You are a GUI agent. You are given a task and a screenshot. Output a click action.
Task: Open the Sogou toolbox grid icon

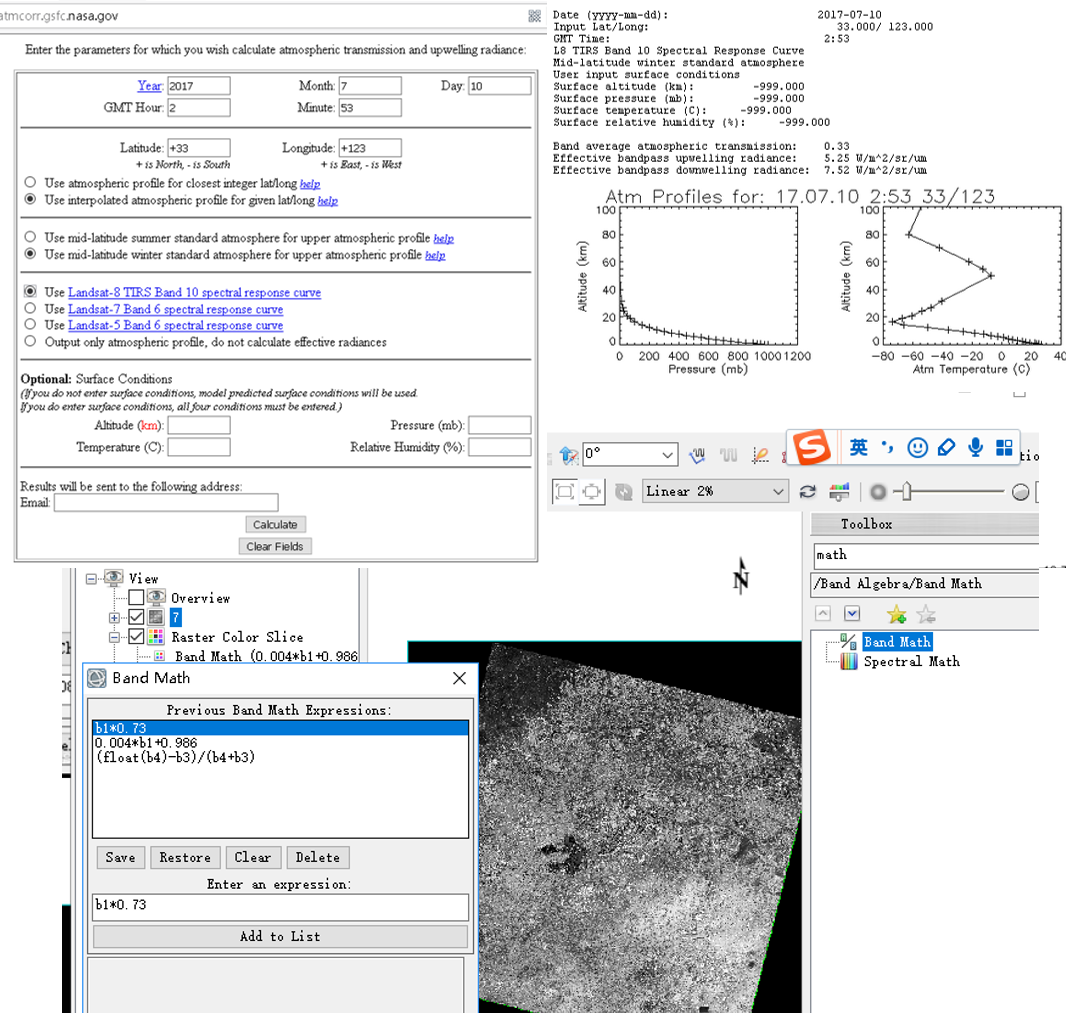[x=1004, y=447]
